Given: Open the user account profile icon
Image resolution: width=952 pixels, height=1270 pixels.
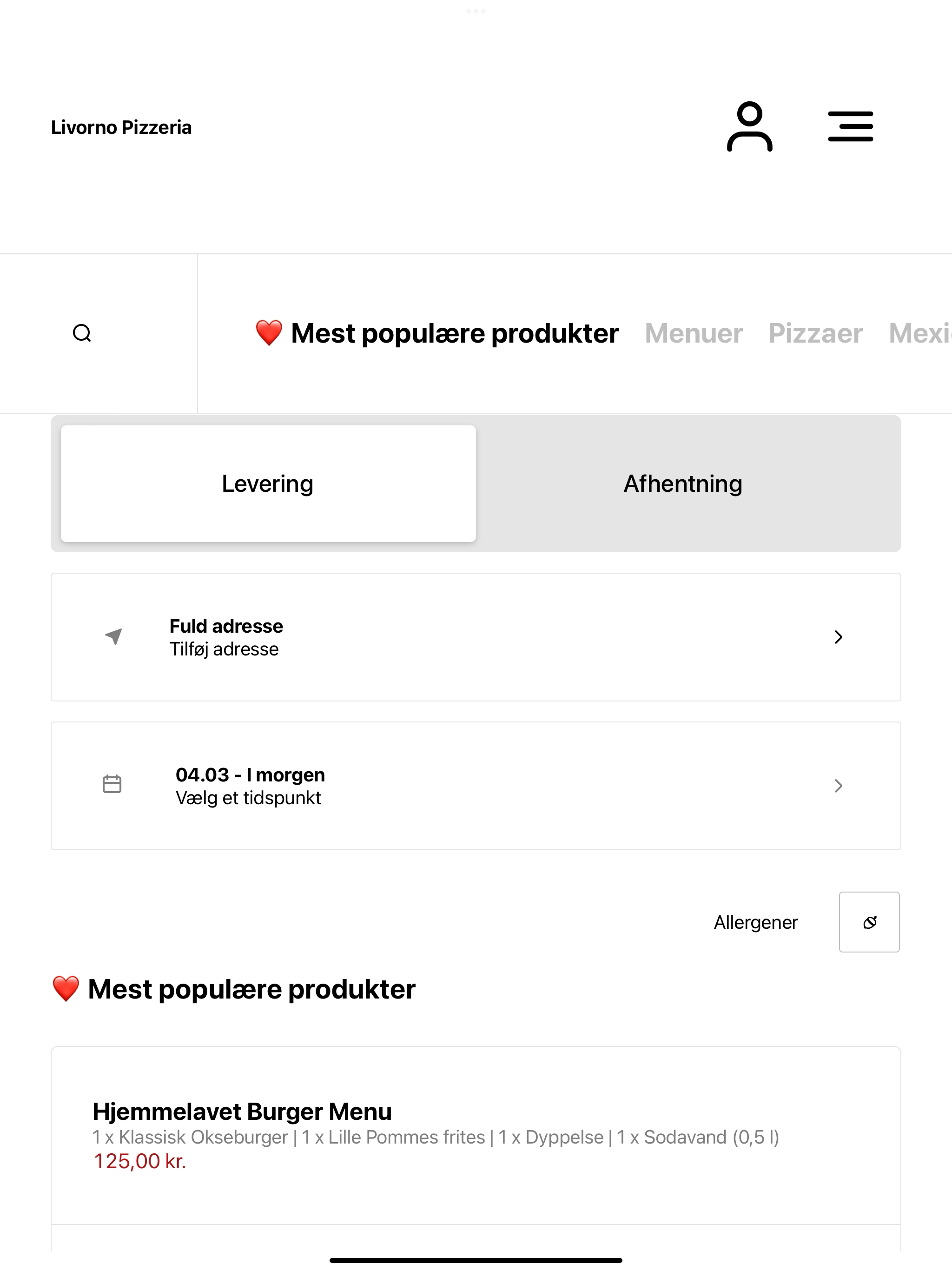Looking at the screenshot, I should coord(749,126).
